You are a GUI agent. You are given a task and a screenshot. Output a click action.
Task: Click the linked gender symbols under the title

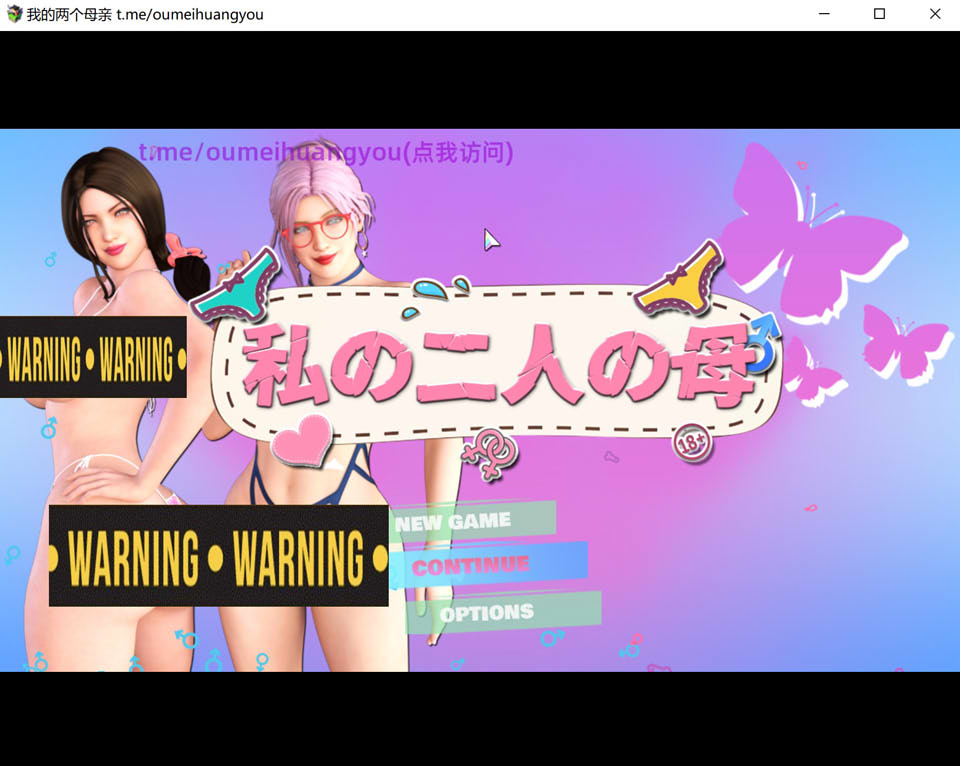click(x=491, y=453)
